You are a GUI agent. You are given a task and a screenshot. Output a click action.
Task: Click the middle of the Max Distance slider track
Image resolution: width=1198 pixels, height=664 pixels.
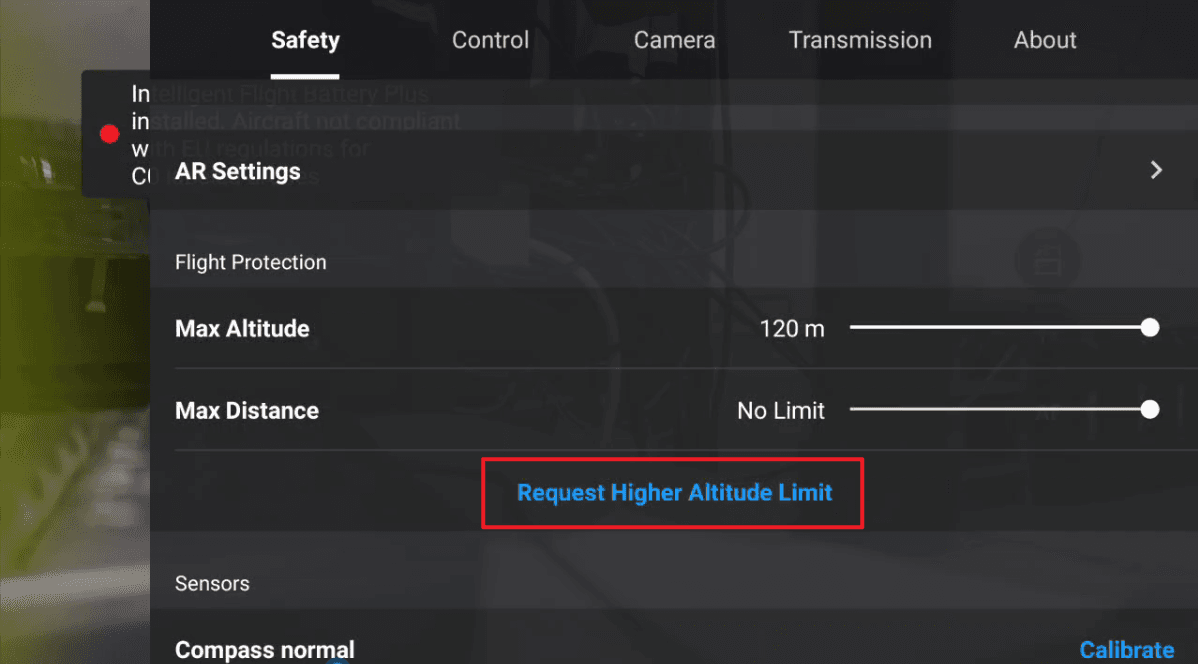coord(1000,410)
